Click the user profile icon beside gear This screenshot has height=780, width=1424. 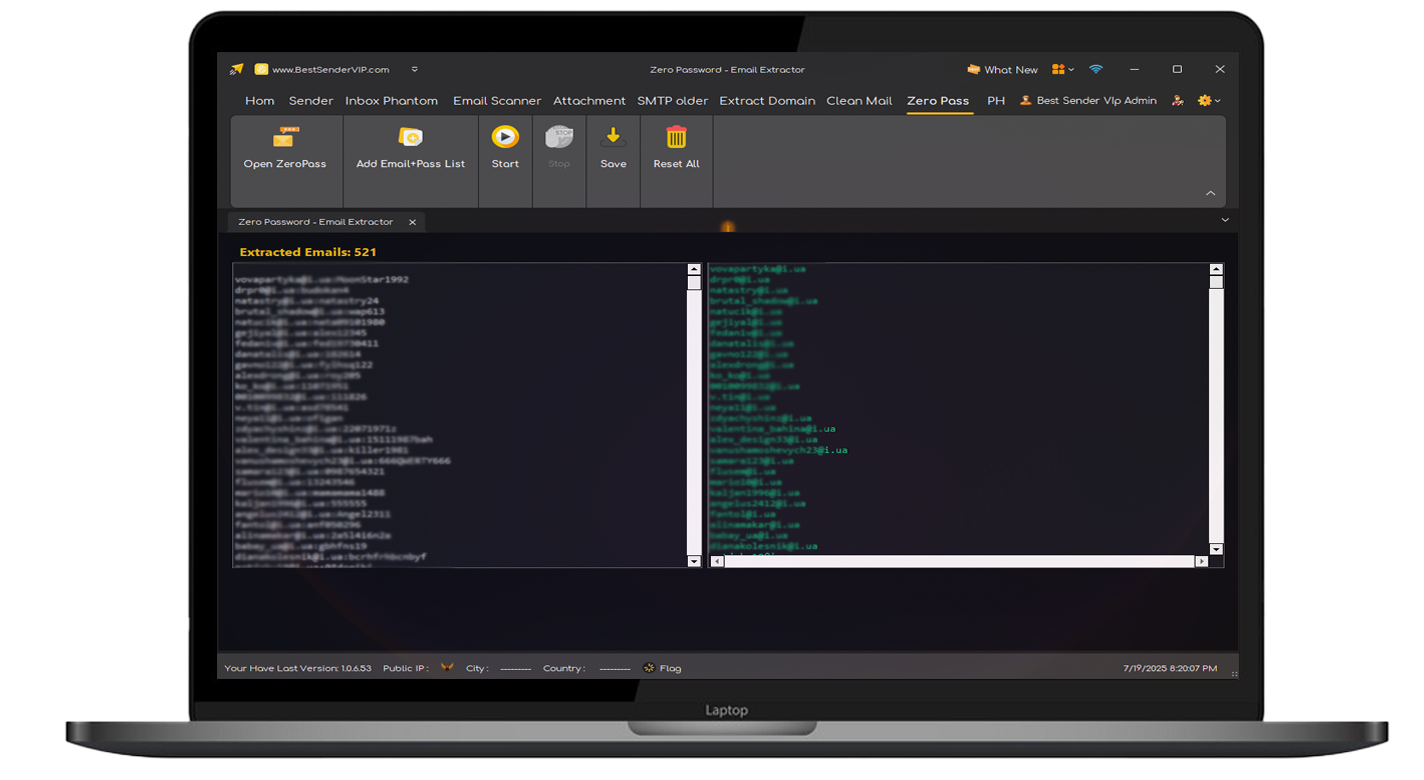(x=1178, y=101)
